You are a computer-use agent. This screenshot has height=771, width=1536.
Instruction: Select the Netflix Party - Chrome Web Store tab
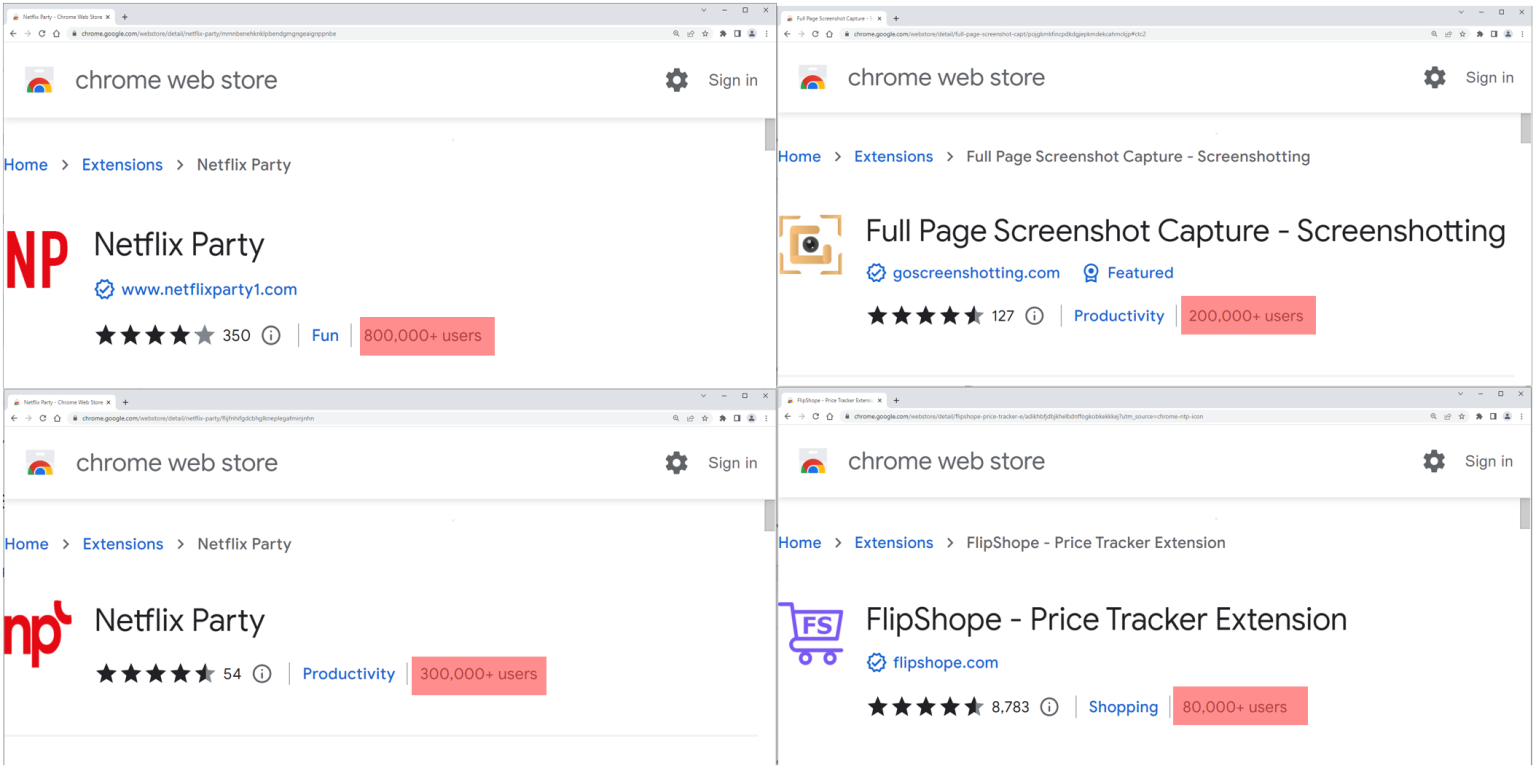tap(55, 16)
